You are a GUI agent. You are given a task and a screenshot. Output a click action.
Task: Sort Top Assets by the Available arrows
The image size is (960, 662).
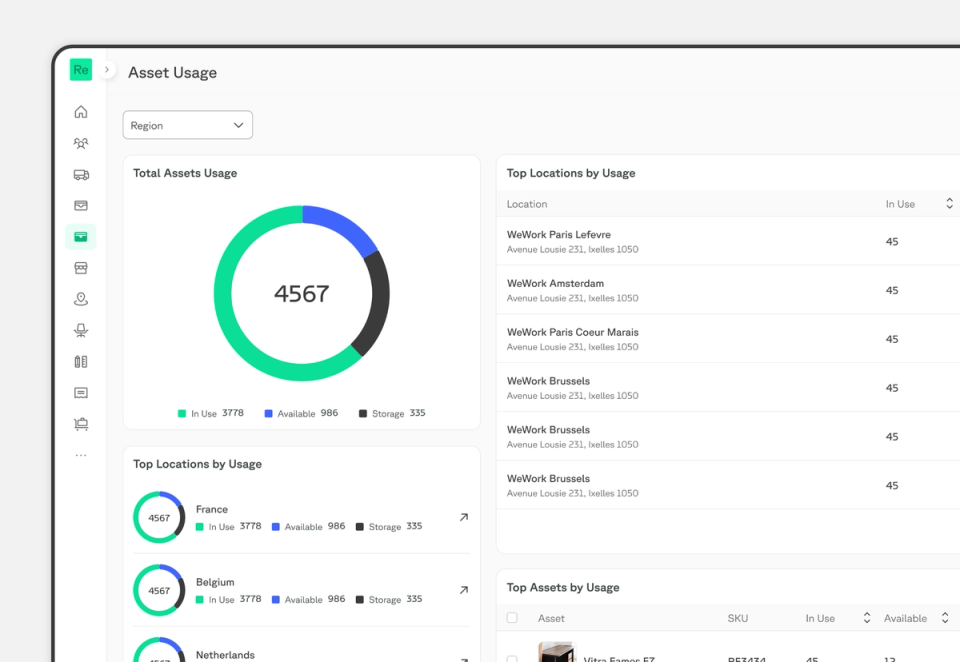point(945,618)
